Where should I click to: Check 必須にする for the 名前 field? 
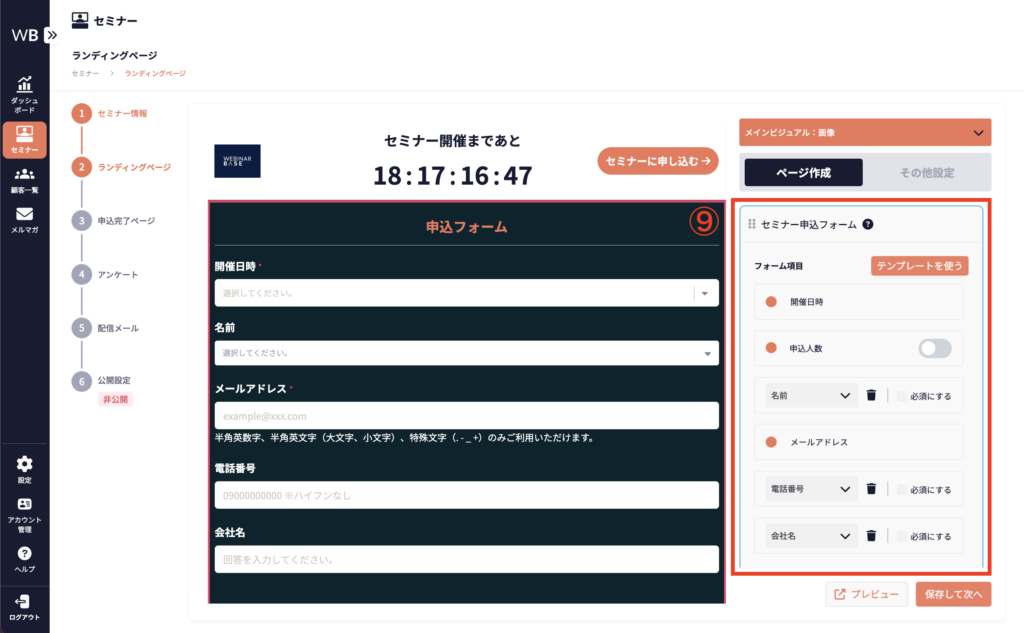[903, 396]
